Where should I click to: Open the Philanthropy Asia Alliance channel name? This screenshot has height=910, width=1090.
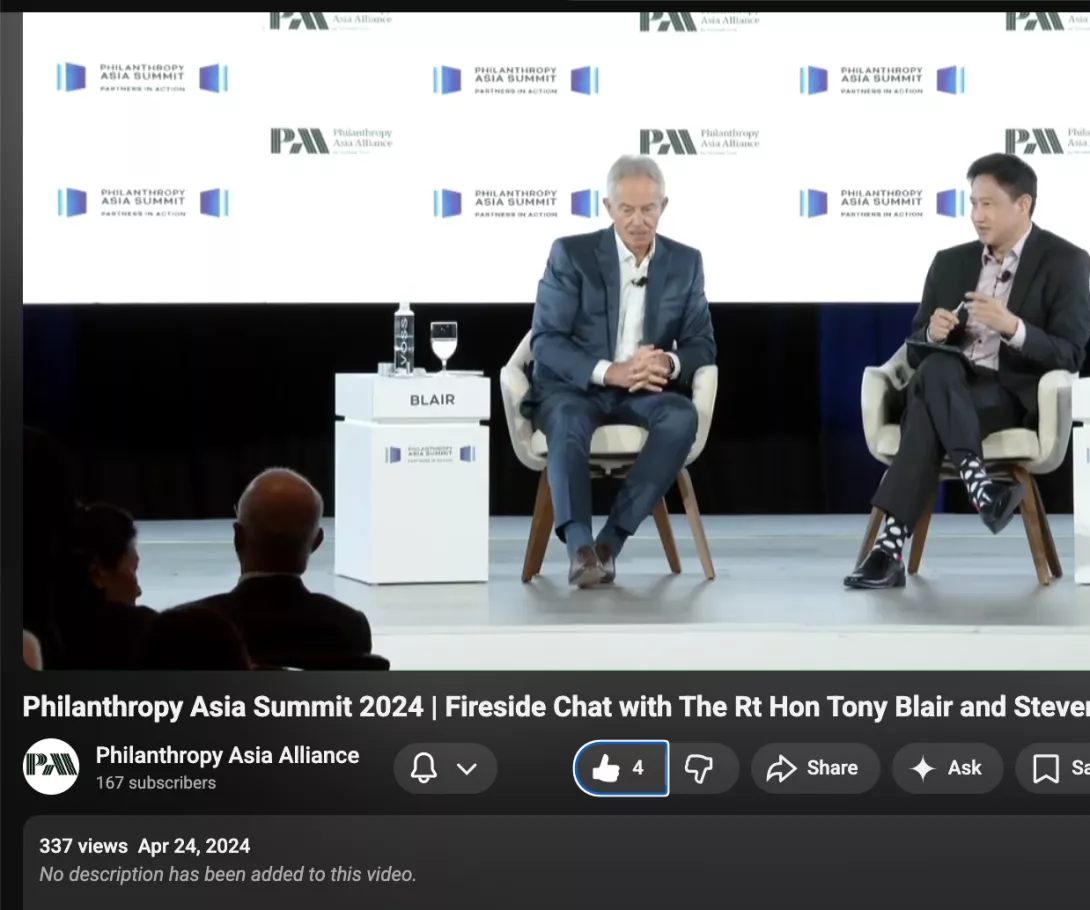click(227, 755)
